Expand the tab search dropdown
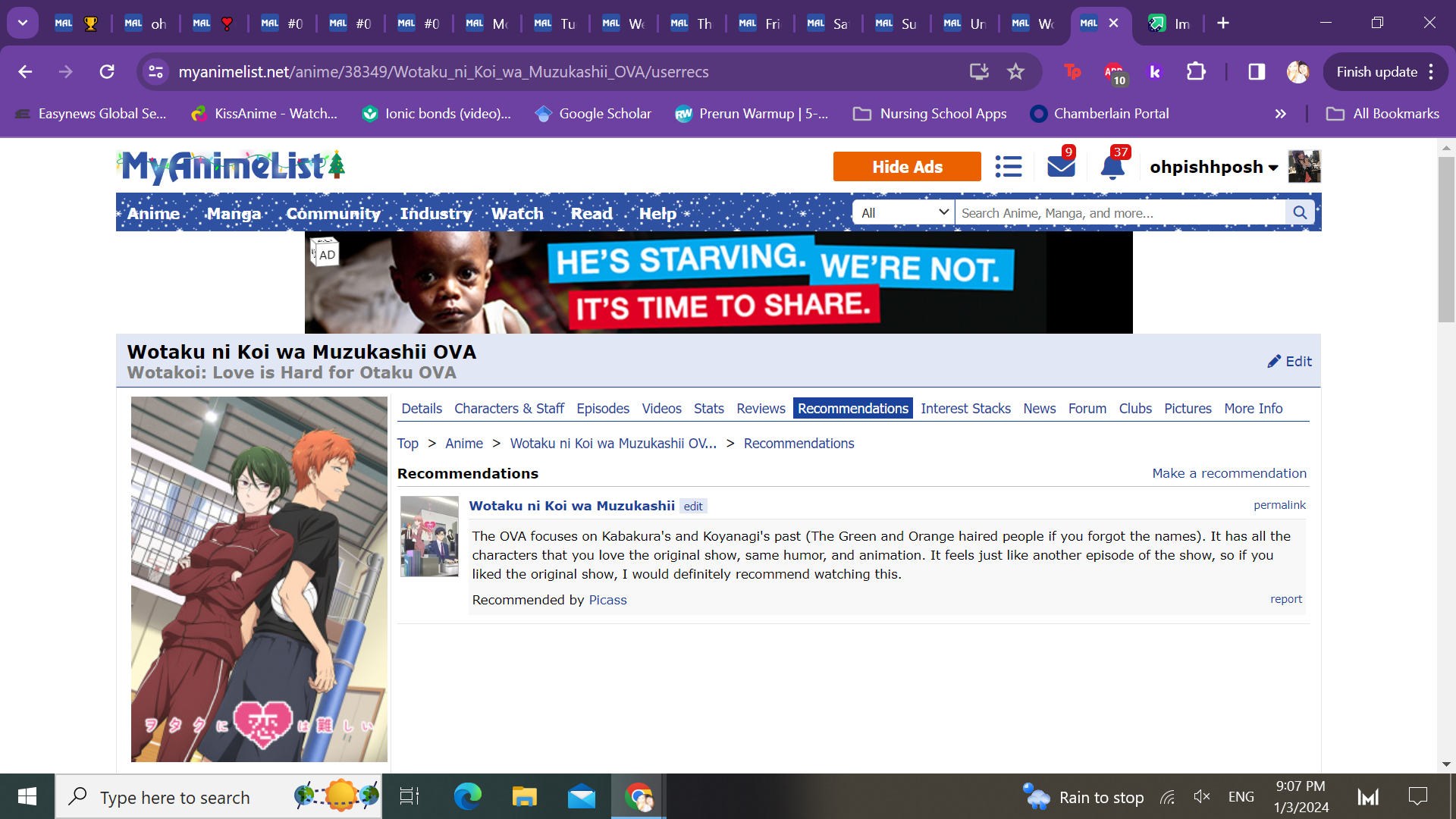 click(x=23, y=23)
